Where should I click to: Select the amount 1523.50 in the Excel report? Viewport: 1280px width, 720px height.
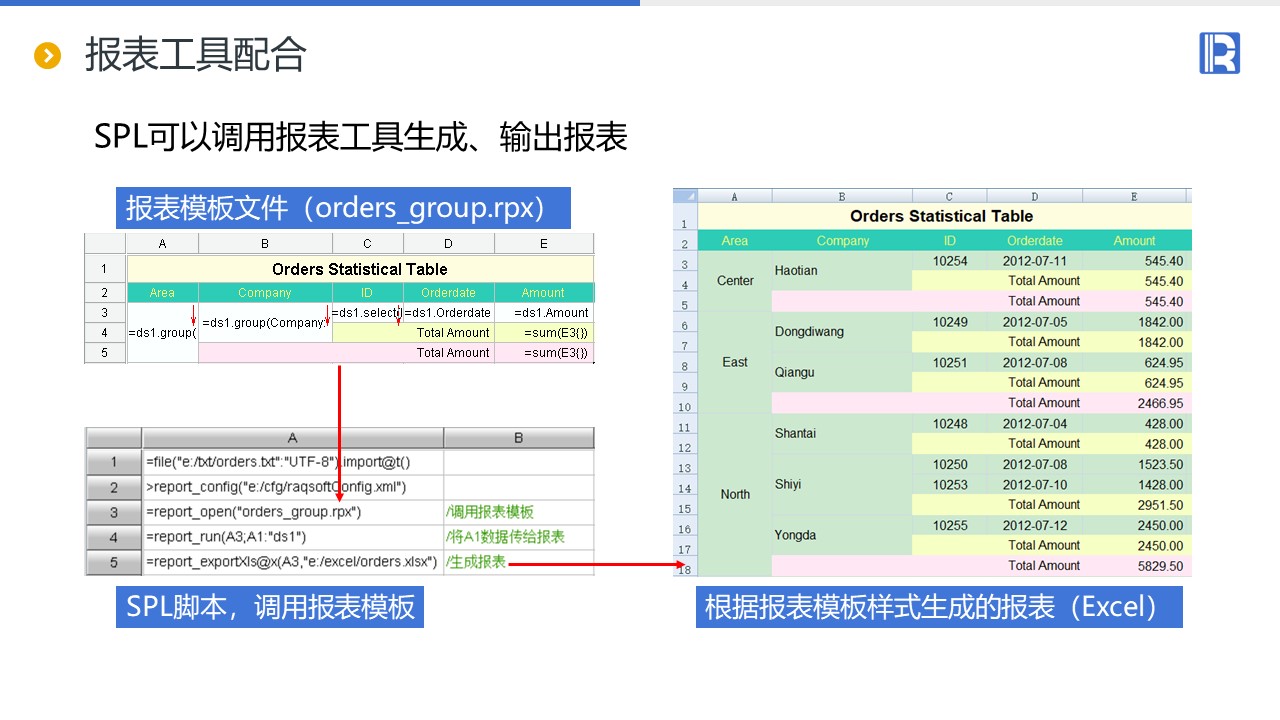(1138, 464)
